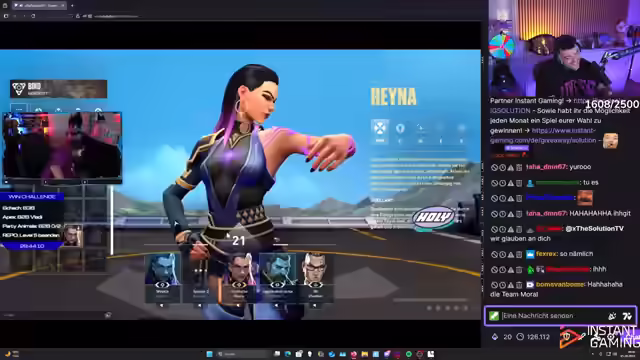This screenshot has width=640, height=360.
Task: Delete the 'tu es' chat message
Action: tap(519, 183)
